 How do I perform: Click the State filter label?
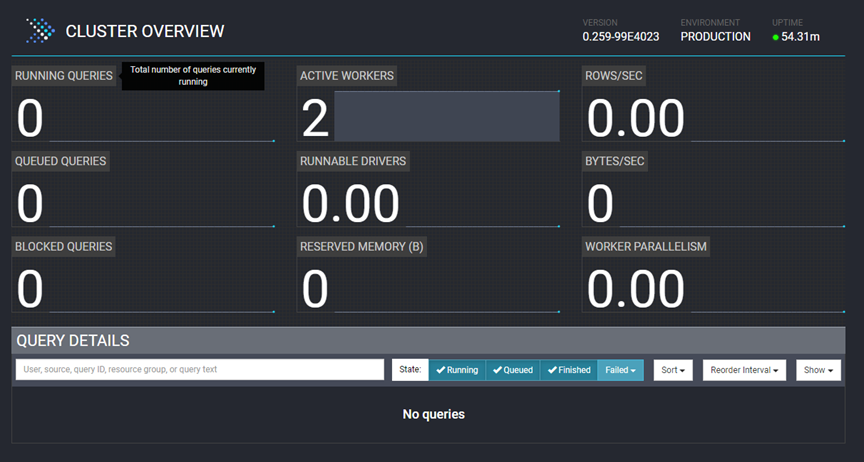pos(411,370)
